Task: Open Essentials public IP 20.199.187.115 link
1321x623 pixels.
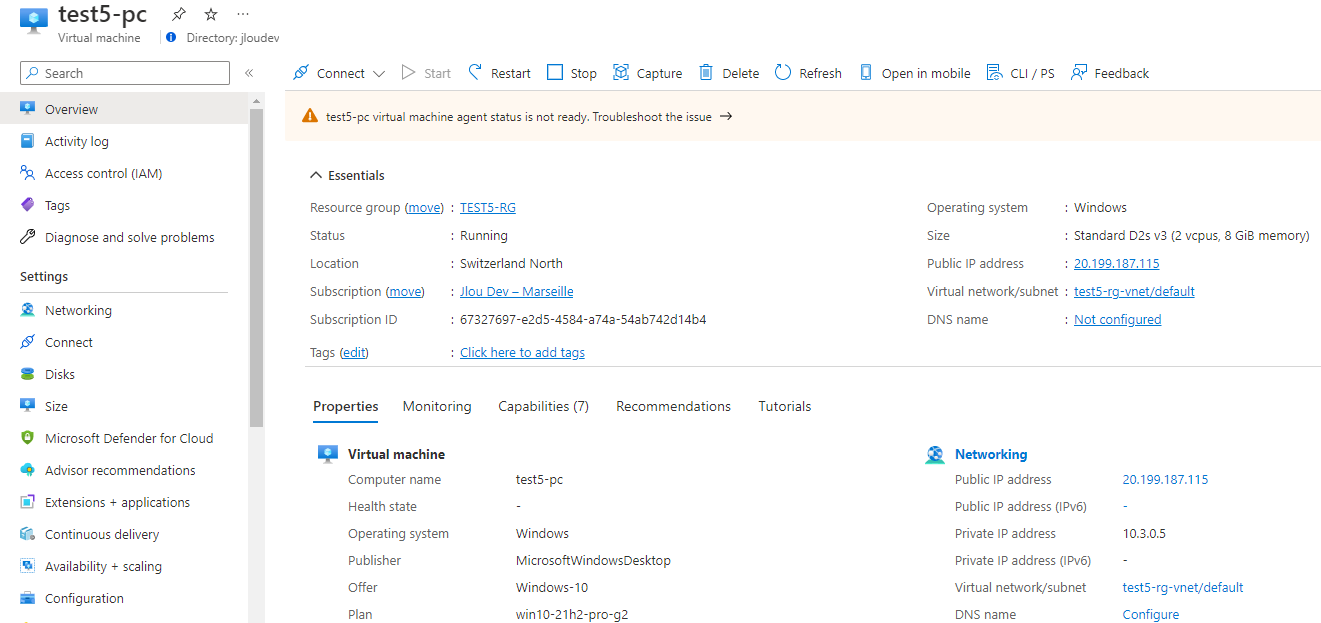Action: point(1117,264)
